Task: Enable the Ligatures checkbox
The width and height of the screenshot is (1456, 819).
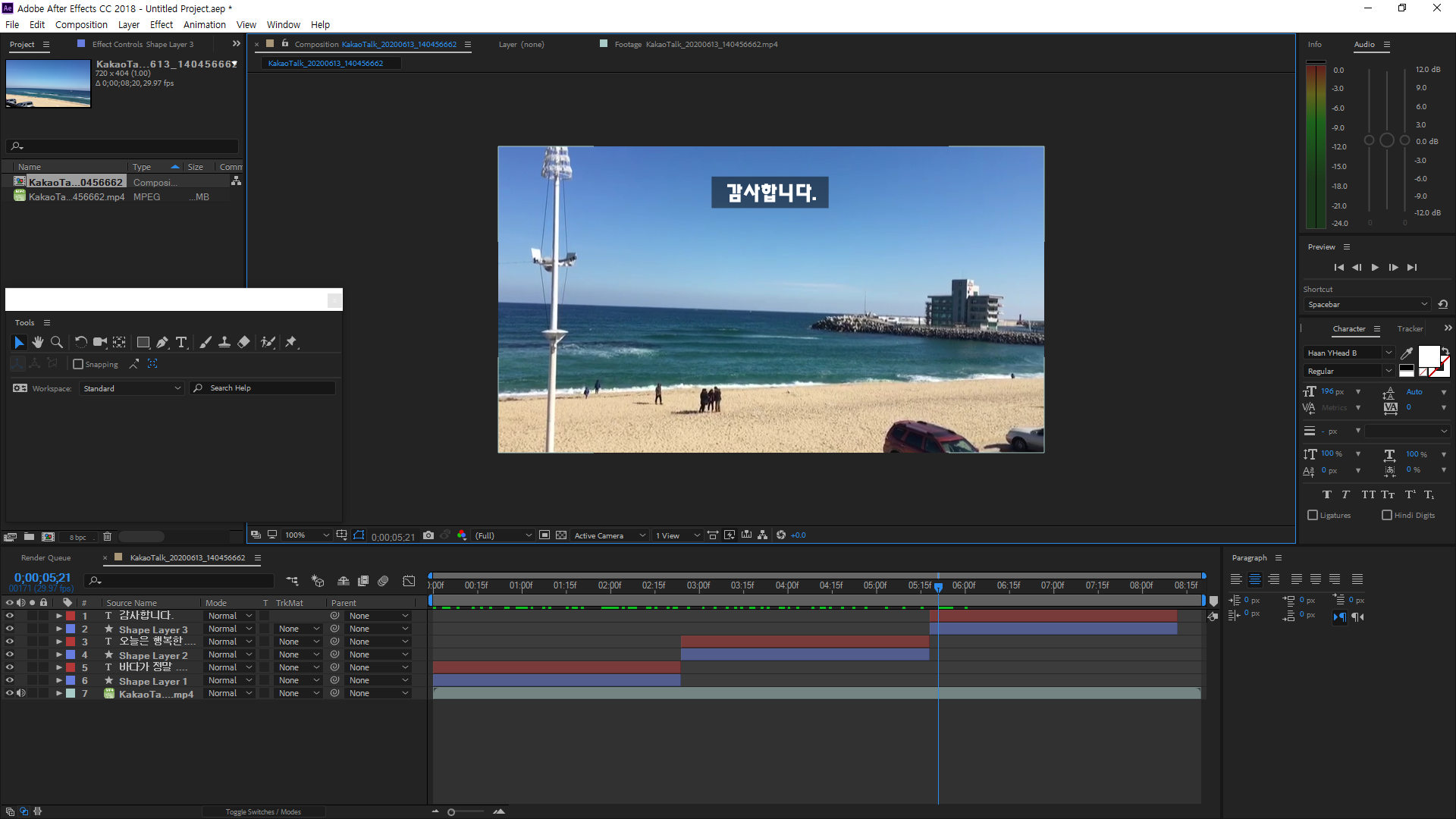Action: click(1313, 516)
